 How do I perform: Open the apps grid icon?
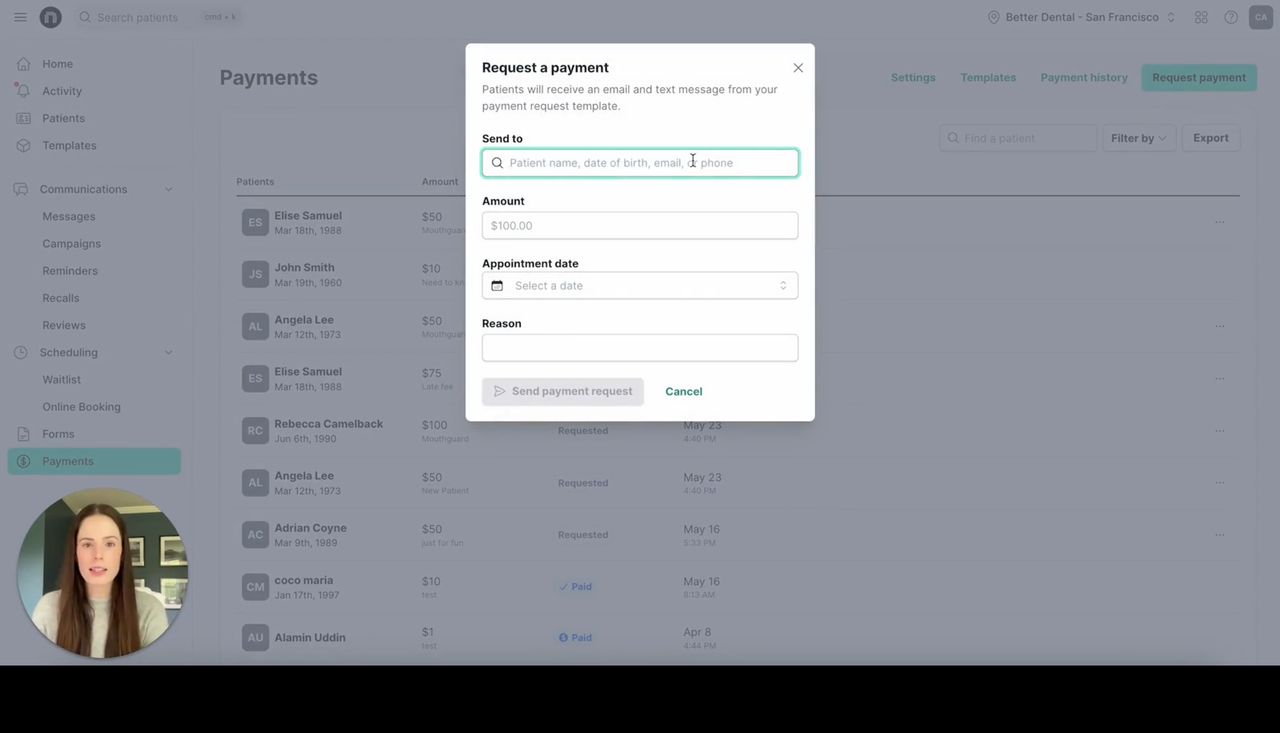point(1201,17)
